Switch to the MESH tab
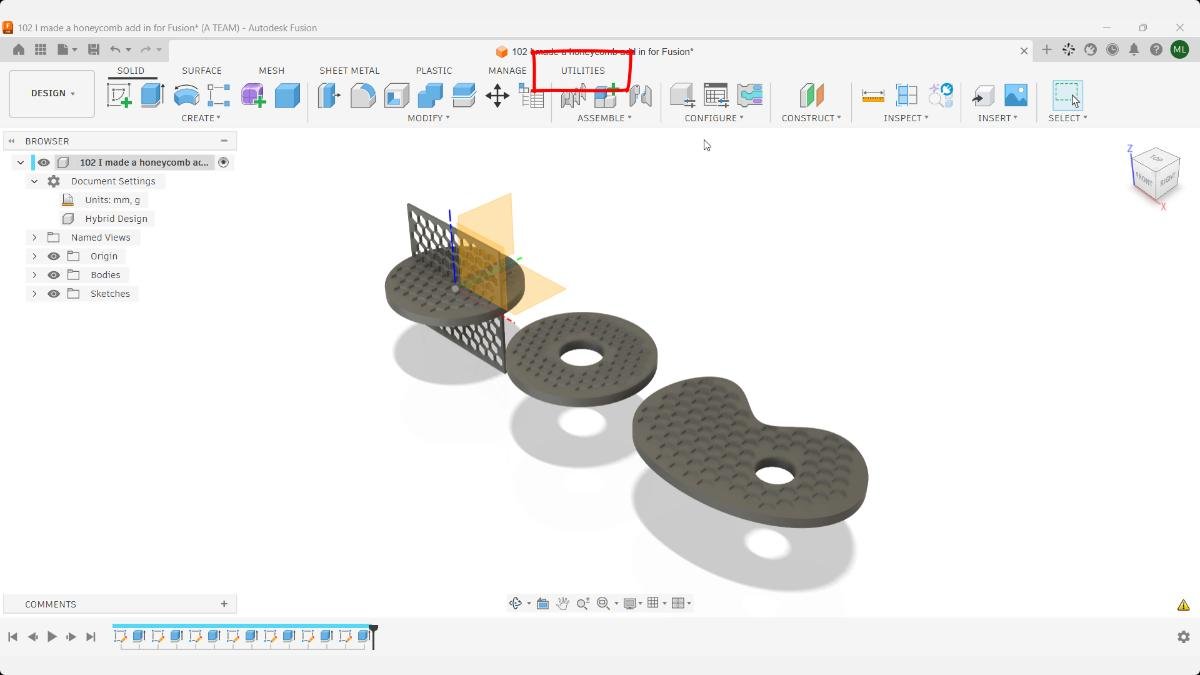 (272, 71)
